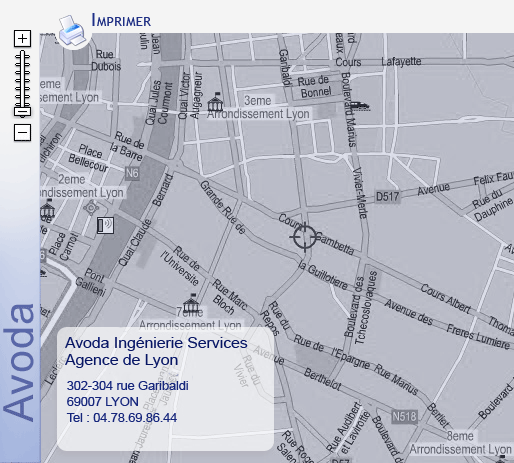The image size is (514, 463).
Task: Click the "Rue du Dauphine" label
Action: pyautogui.click(x=492, y=205)
